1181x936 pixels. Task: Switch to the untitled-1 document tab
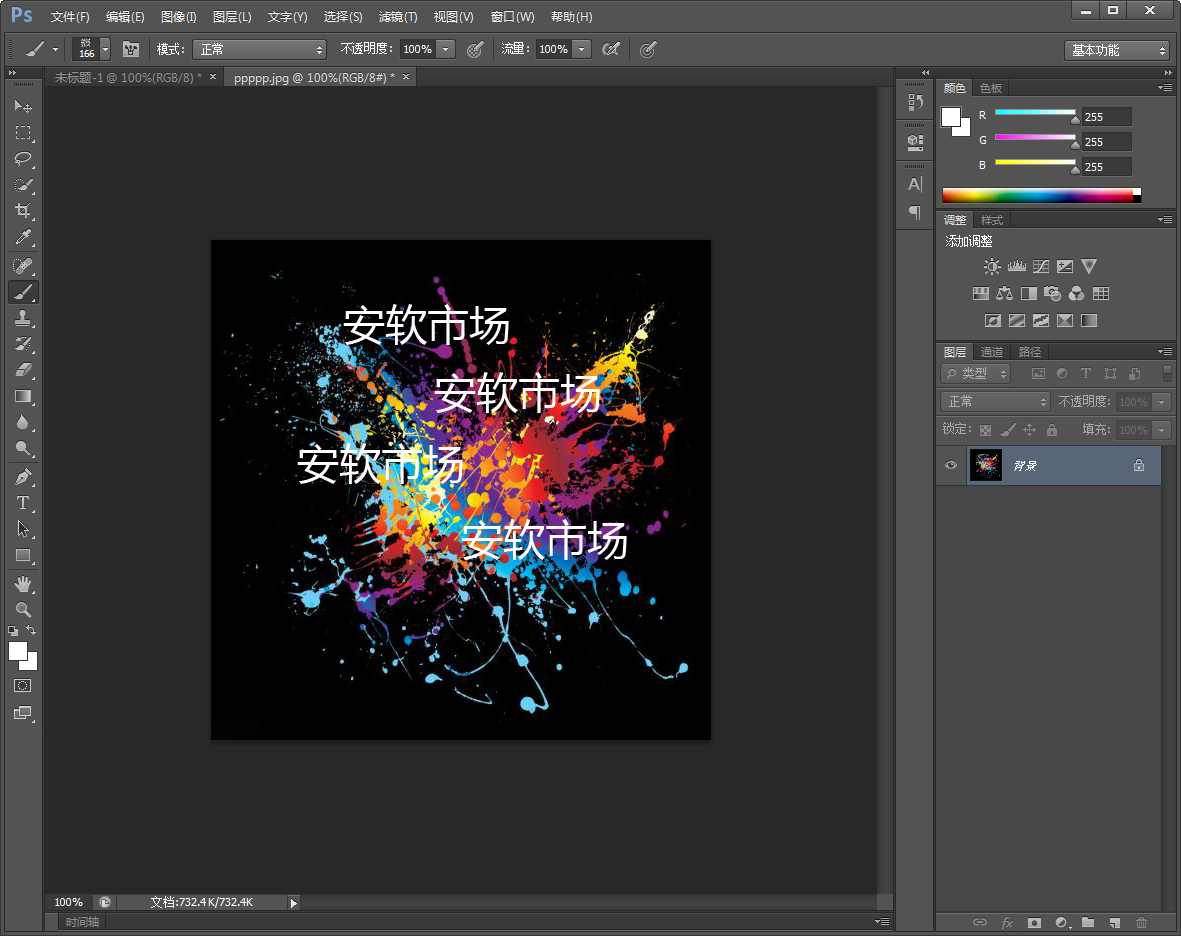click(x=127, y=78)
